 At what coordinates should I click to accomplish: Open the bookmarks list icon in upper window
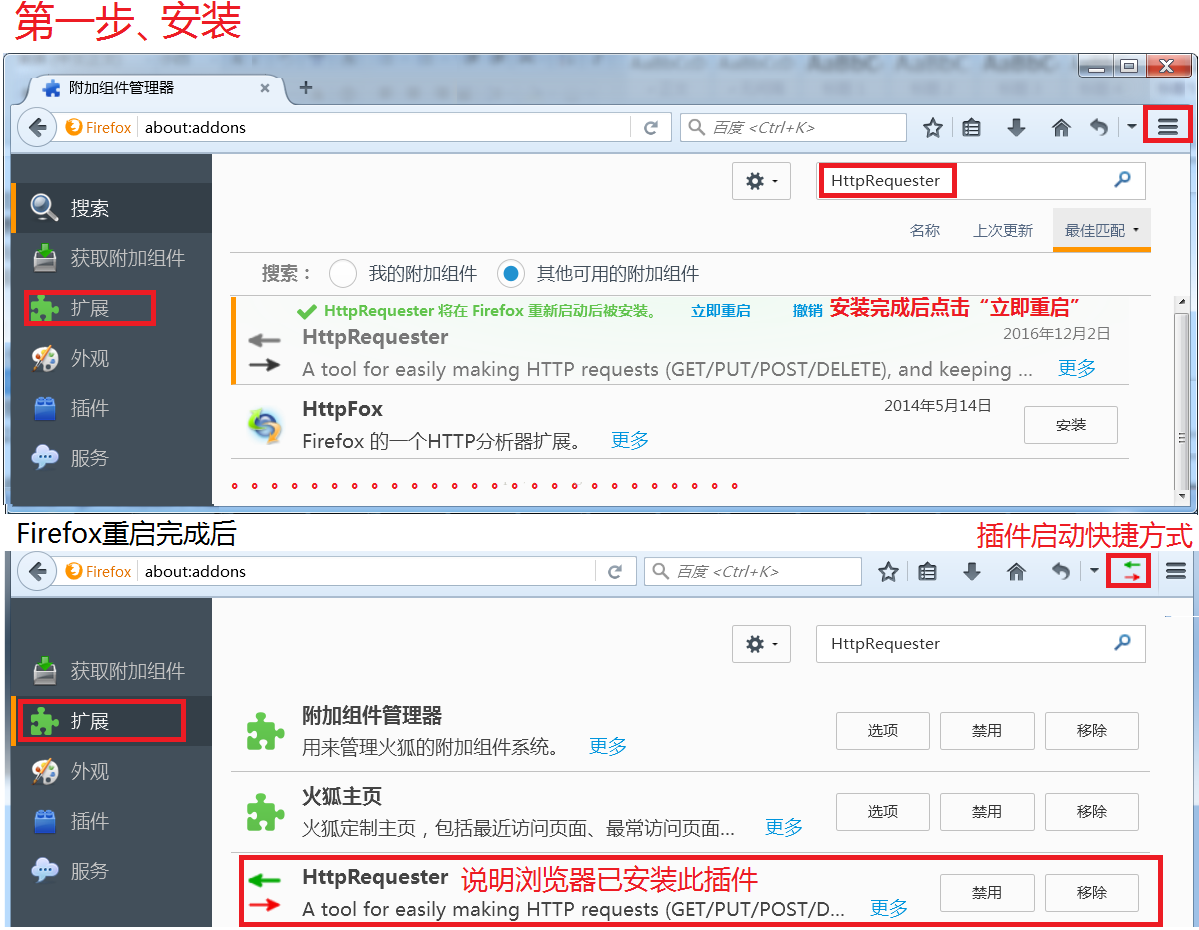coord(971,128)
